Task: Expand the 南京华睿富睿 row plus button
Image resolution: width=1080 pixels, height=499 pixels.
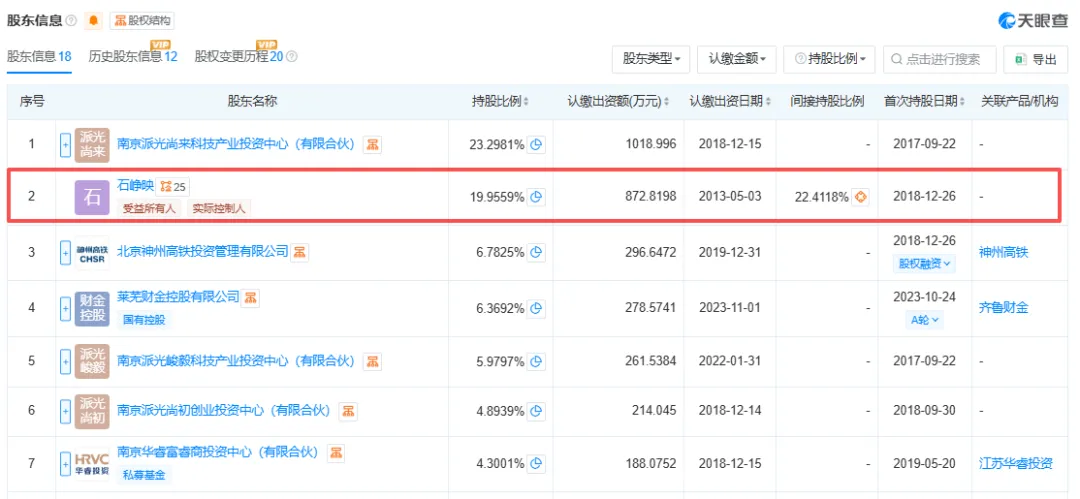Action: pyautogui.click(x=65, y=463)
